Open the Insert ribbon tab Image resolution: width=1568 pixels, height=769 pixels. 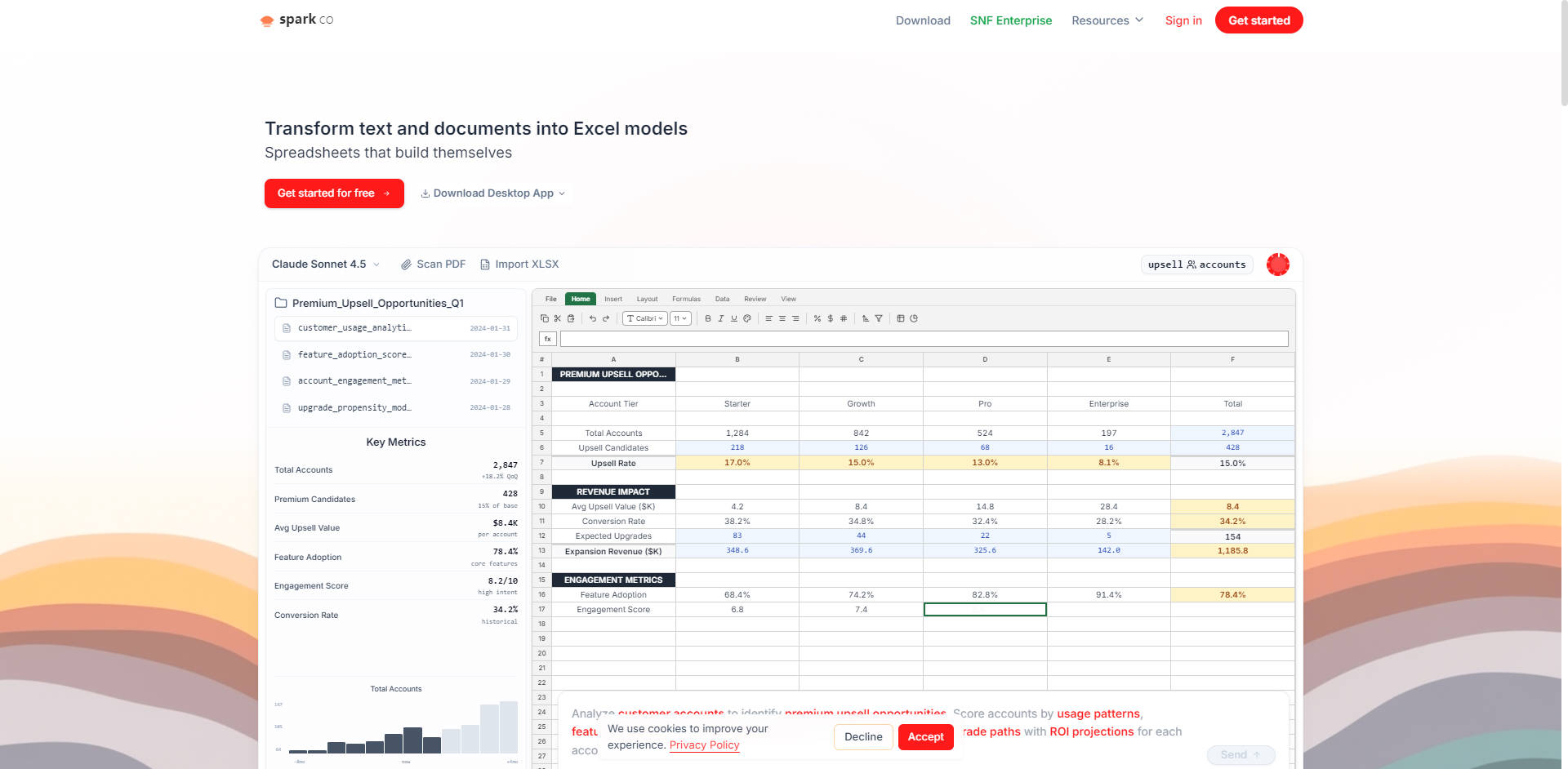(613, 299)
